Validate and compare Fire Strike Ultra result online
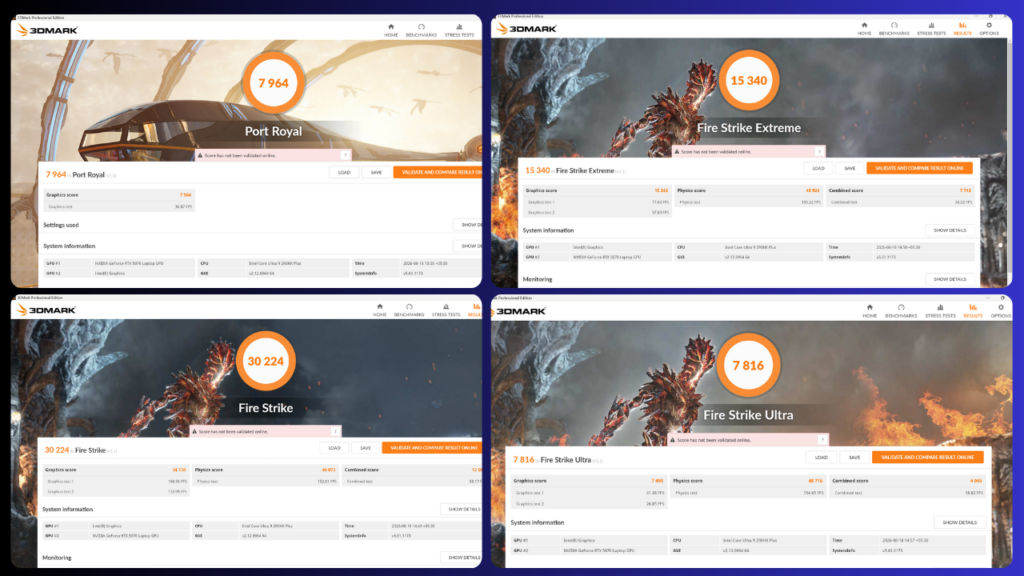The height and width of the screenshot is (576, 1024). (x=928, y=457)
